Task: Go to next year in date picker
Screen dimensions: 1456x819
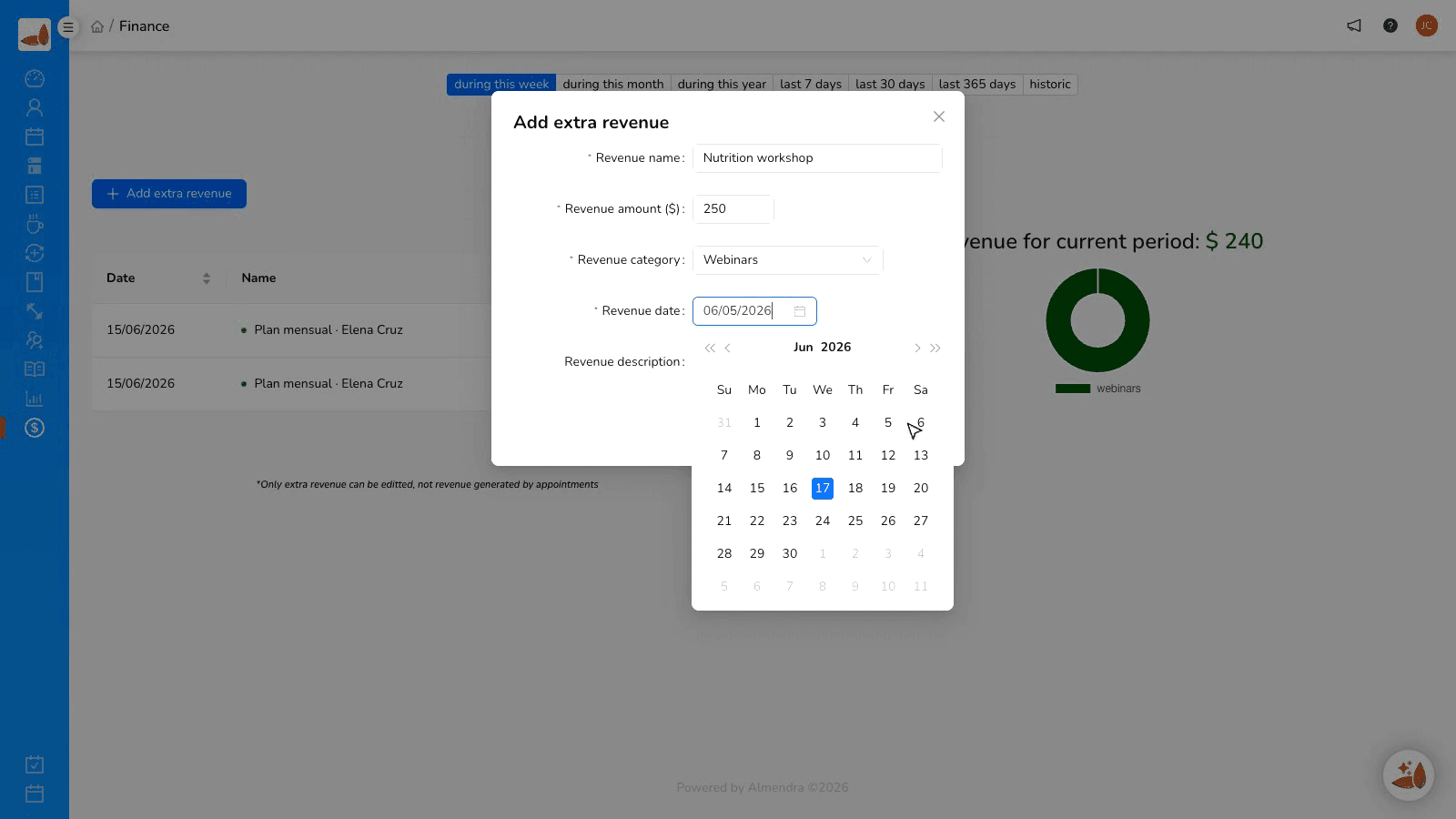Action: pos(935,348)
